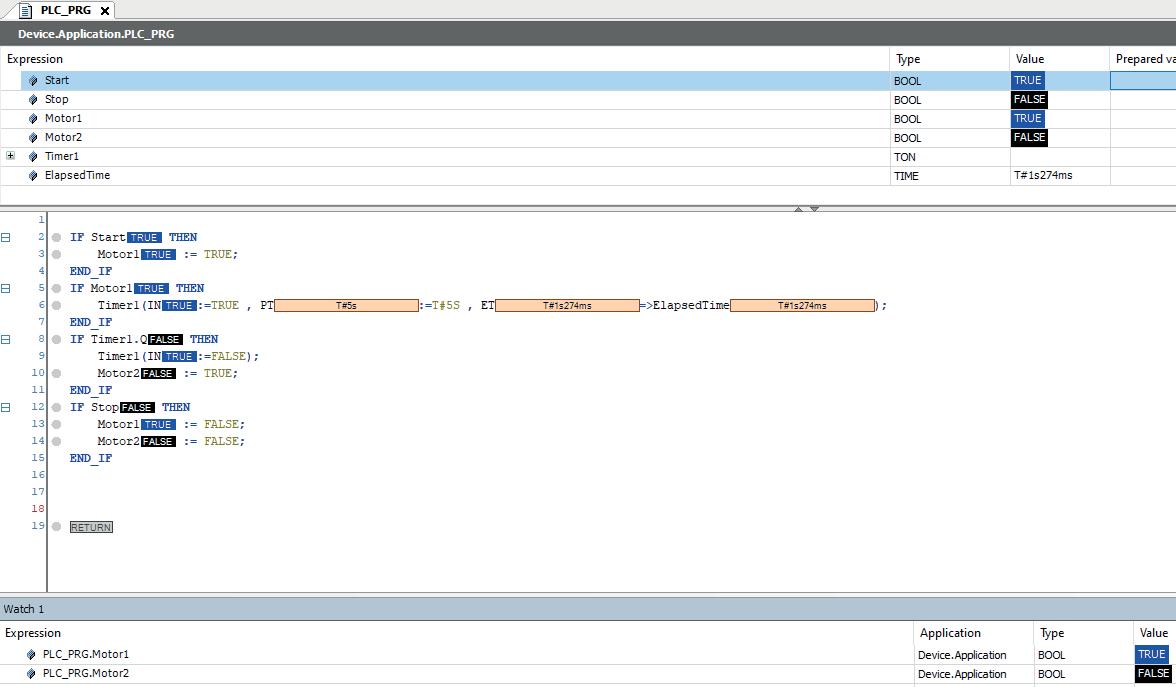Click the Type column header in declarations
The image size is (1176, 687).
tap(908, 58)
